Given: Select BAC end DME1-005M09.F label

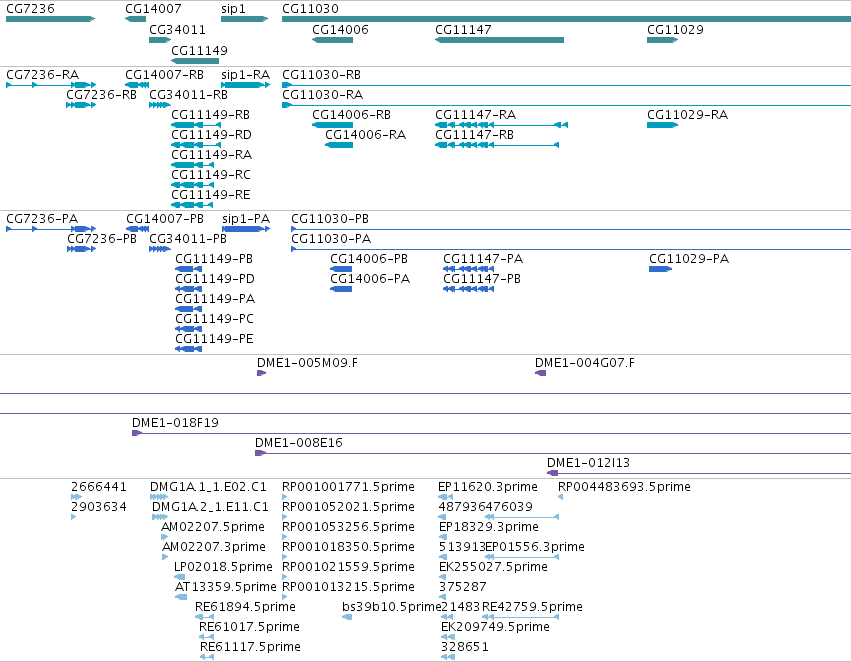Looking at the screenshot, I should click(307, 362).
